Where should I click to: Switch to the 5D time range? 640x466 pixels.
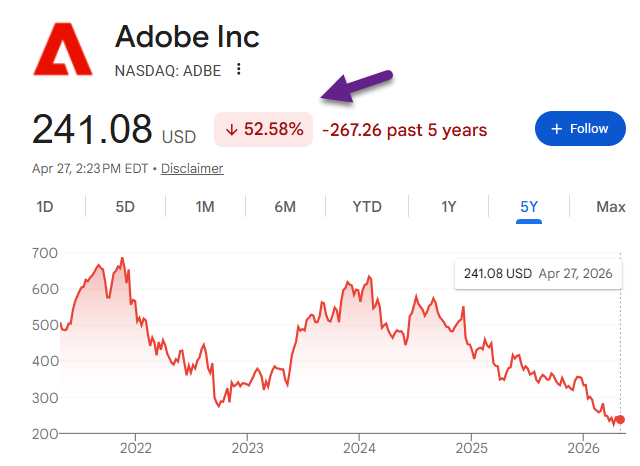tap(125, 207)
